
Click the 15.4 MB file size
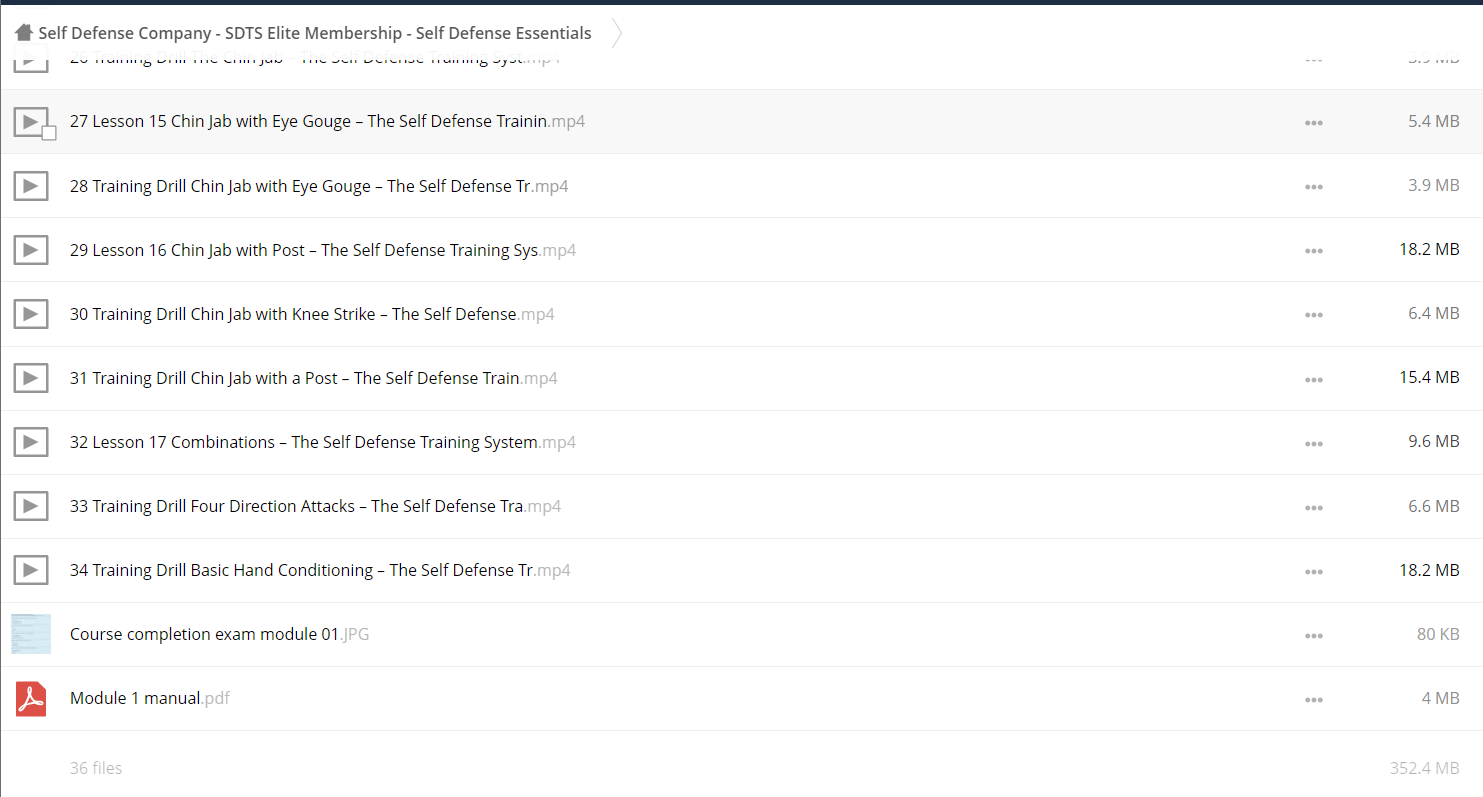(1429, 377)
